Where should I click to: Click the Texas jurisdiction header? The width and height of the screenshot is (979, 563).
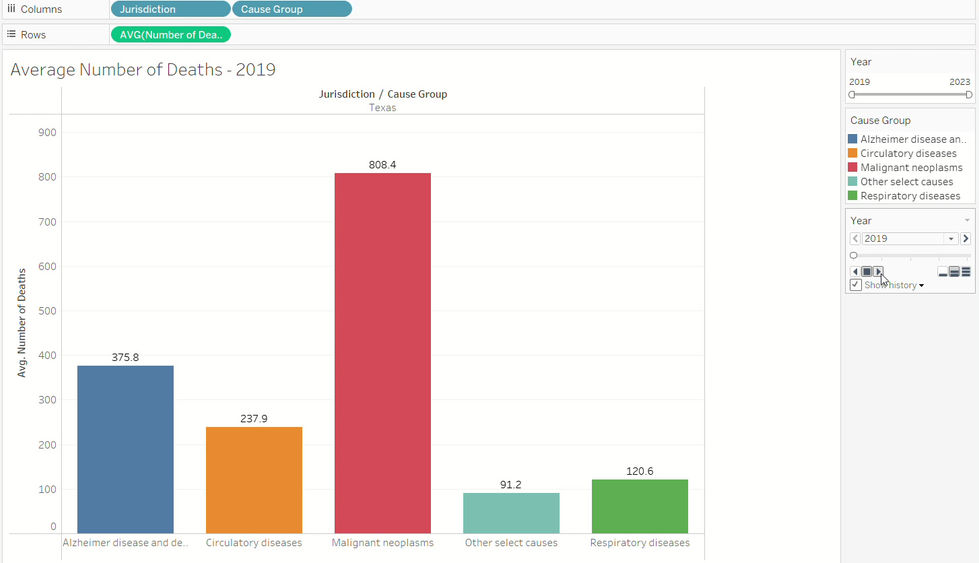382,107
